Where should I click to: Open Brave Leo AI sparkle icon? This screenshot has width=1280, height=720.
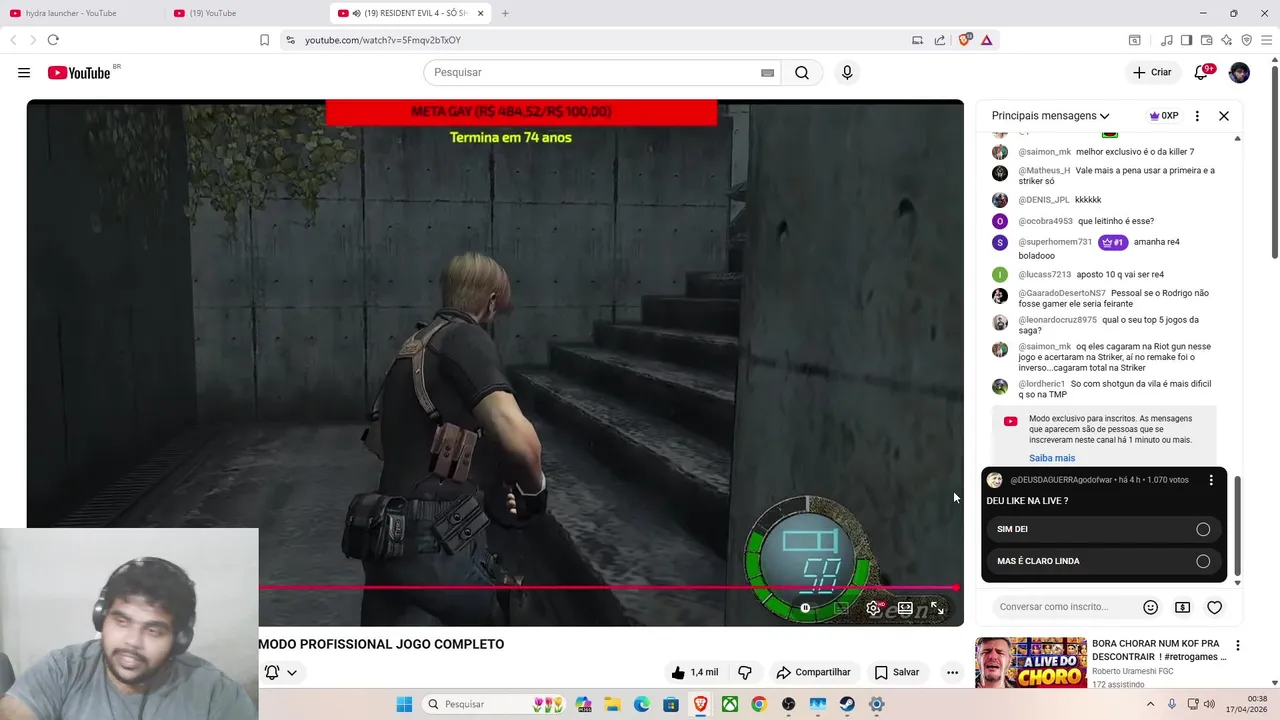1226,40
